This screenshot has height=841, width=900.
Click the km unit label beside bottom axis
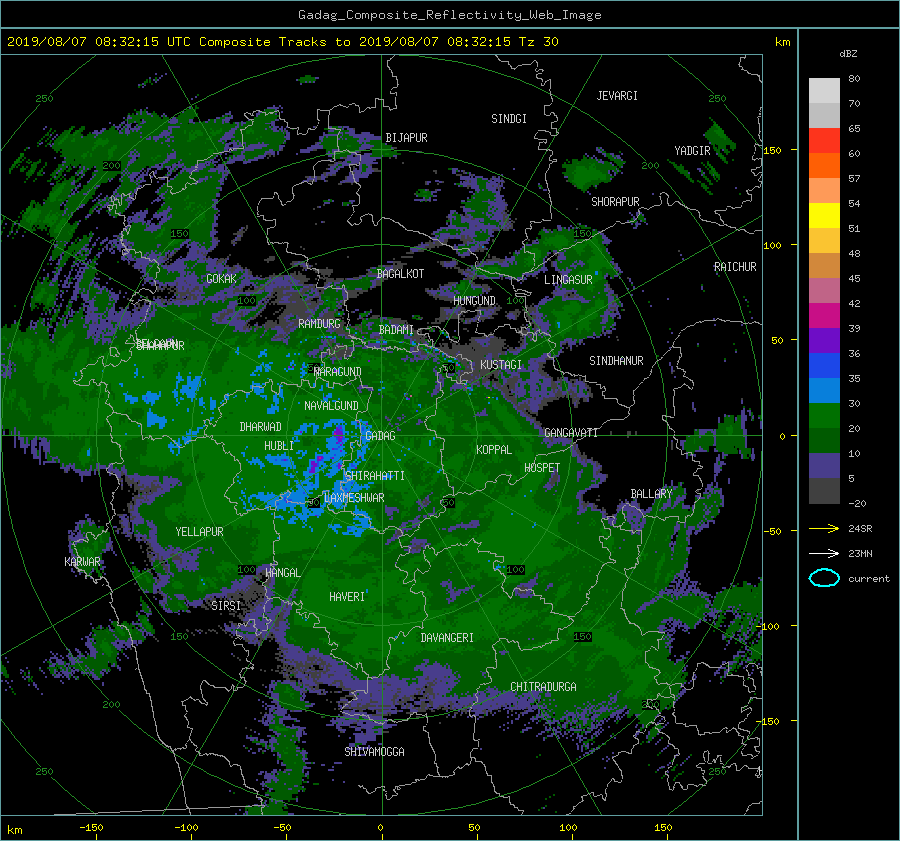click(14, 830)
